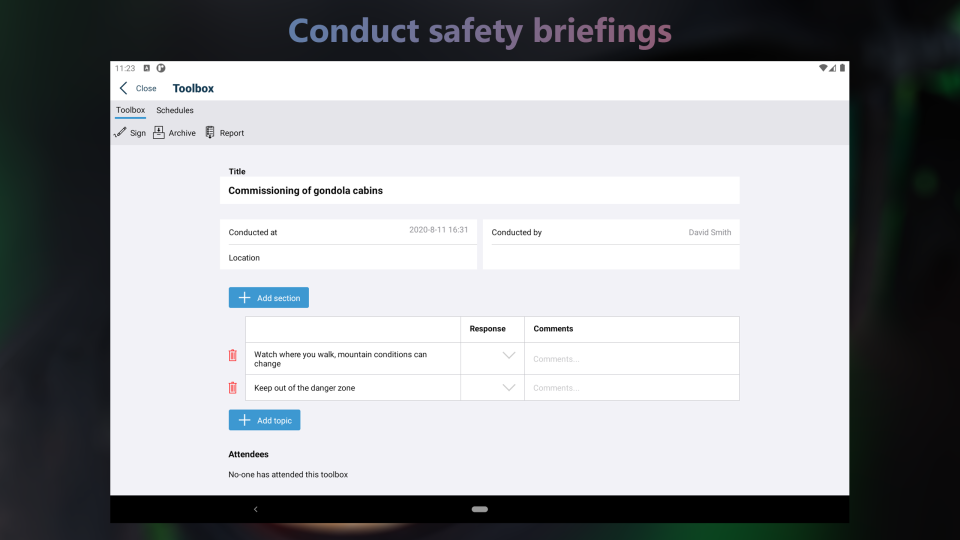Click the Conducted at date 2020-8-11 16:31
This screenshot has height=540, width=960.
438,230
